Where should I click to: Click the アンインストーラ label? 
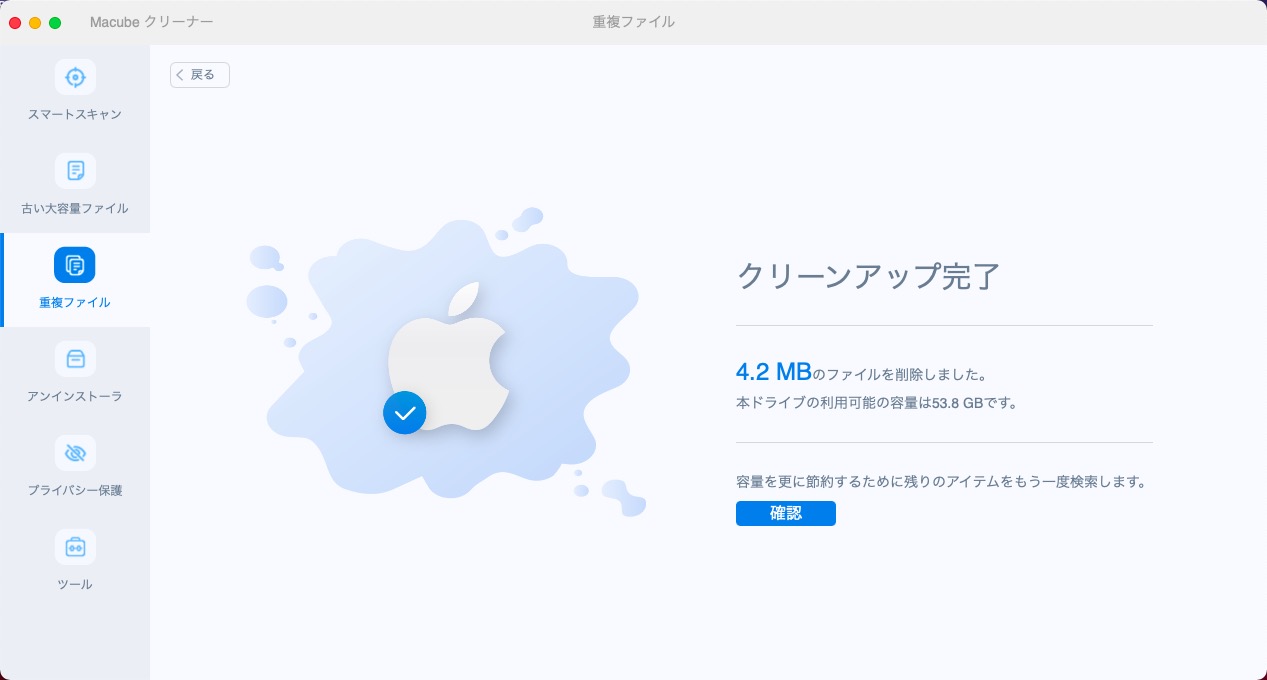[x=75, y=396]
